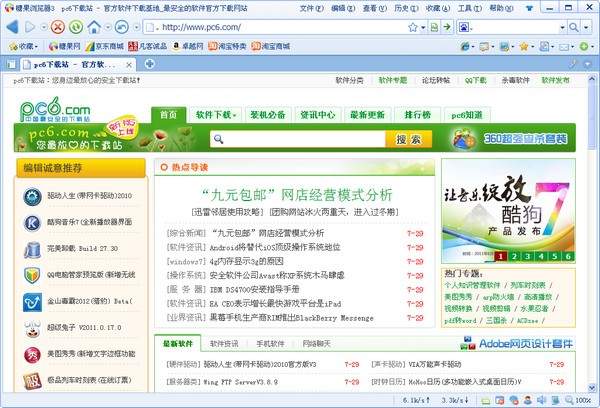Click the 美图秀秀 icon in sidebar
Viewport: 600px width, 408px height.
click(x=31, y=353)
